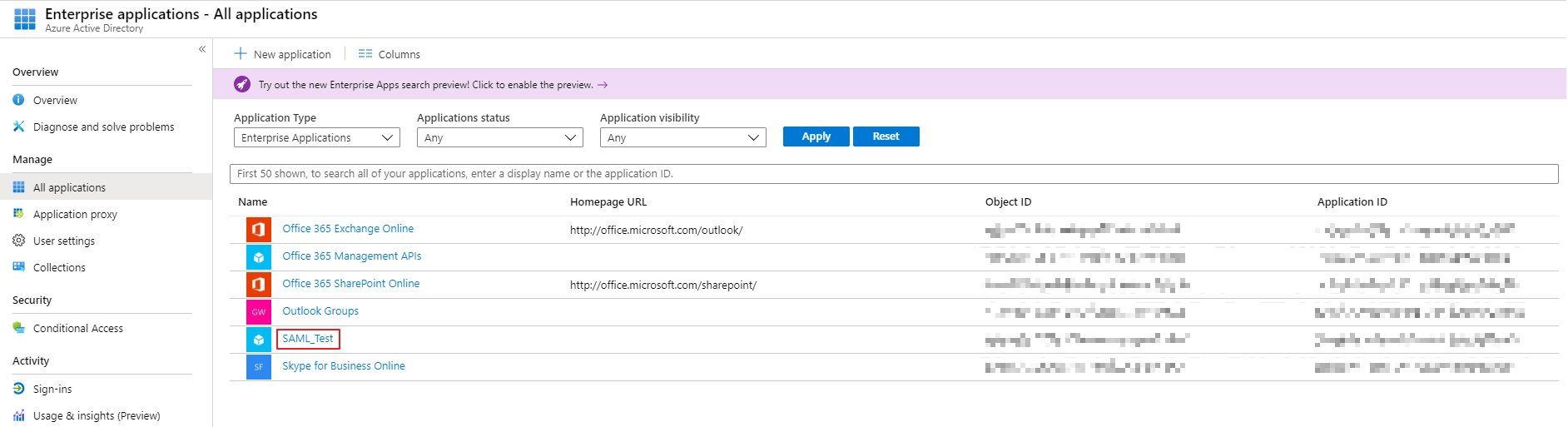Open the Columns chooser
The height and width of the screenshot is (427, 1568).
pyautogui.click(x=390, y=54)
